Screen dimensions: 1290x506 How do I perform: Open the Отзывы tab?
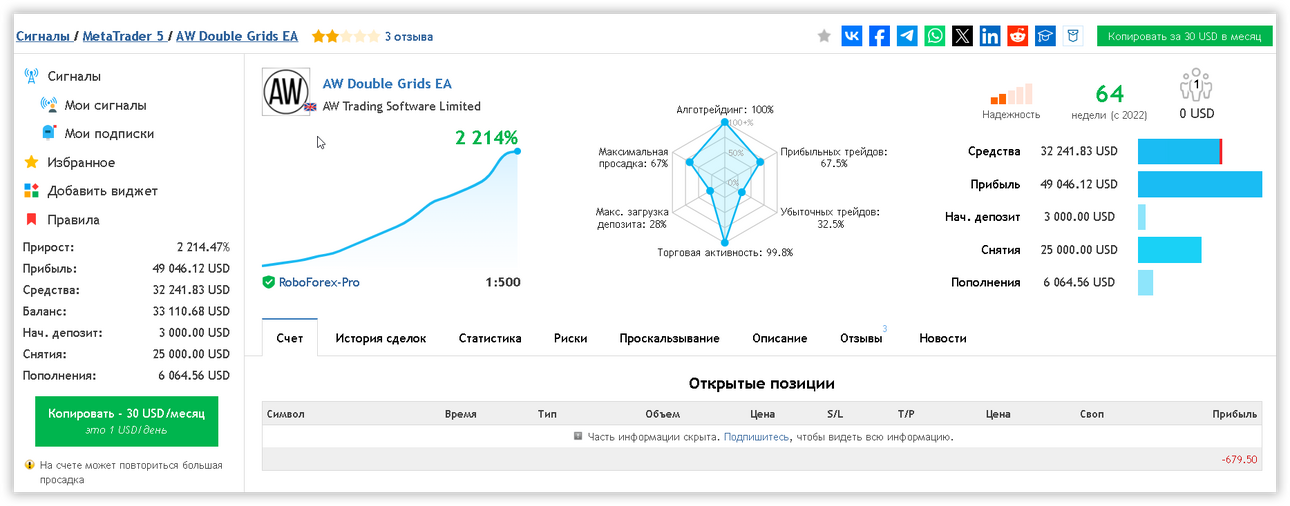tap(861, 338)
